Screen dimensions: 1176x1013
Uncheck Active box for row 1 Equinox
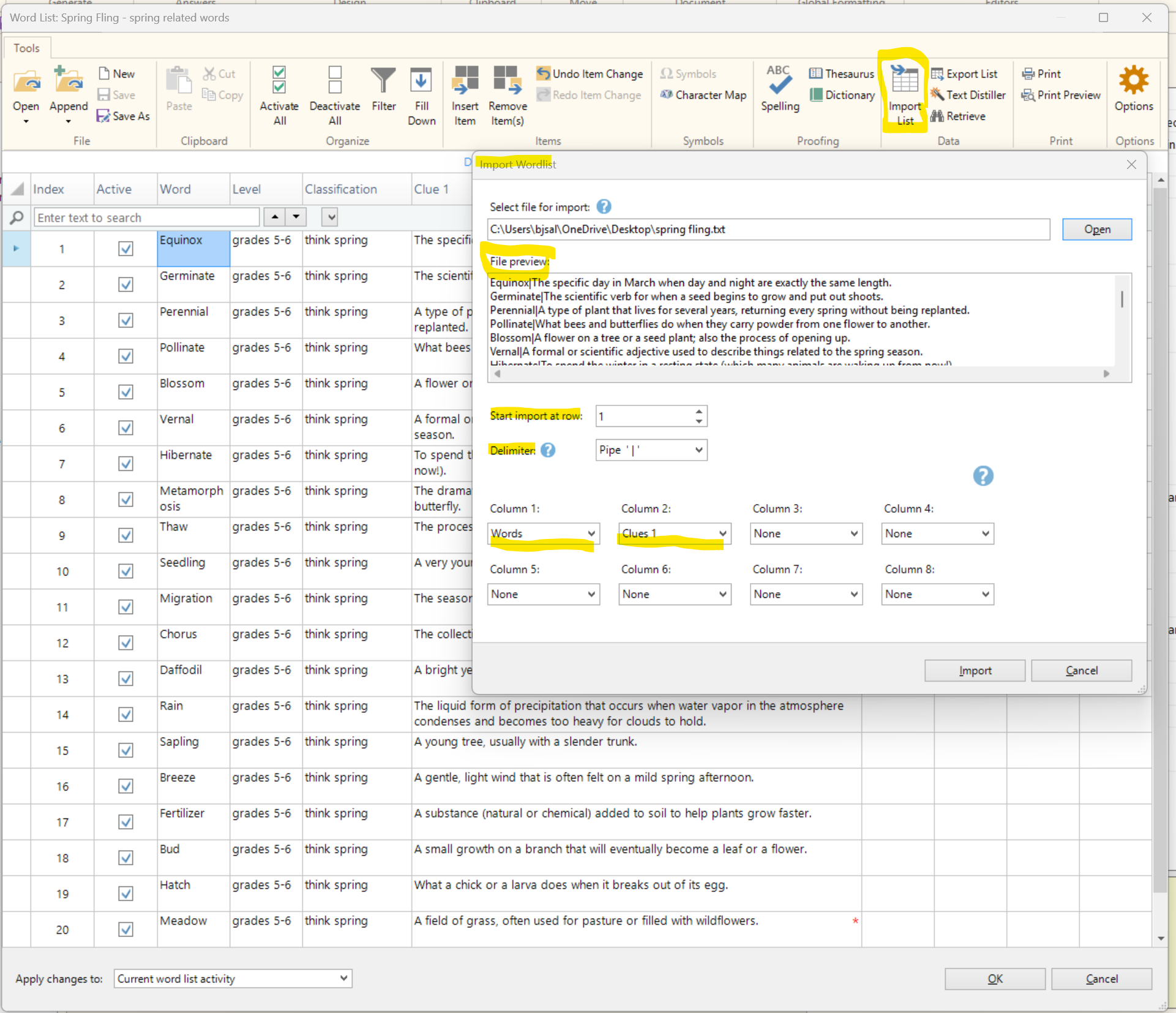[125, 249]
